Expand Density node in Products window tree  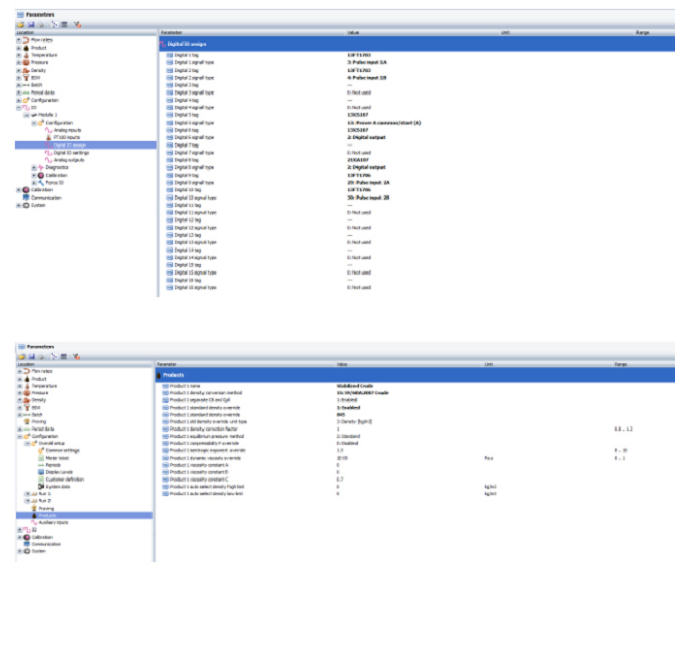pyautogui.click(x=19, y=400)
